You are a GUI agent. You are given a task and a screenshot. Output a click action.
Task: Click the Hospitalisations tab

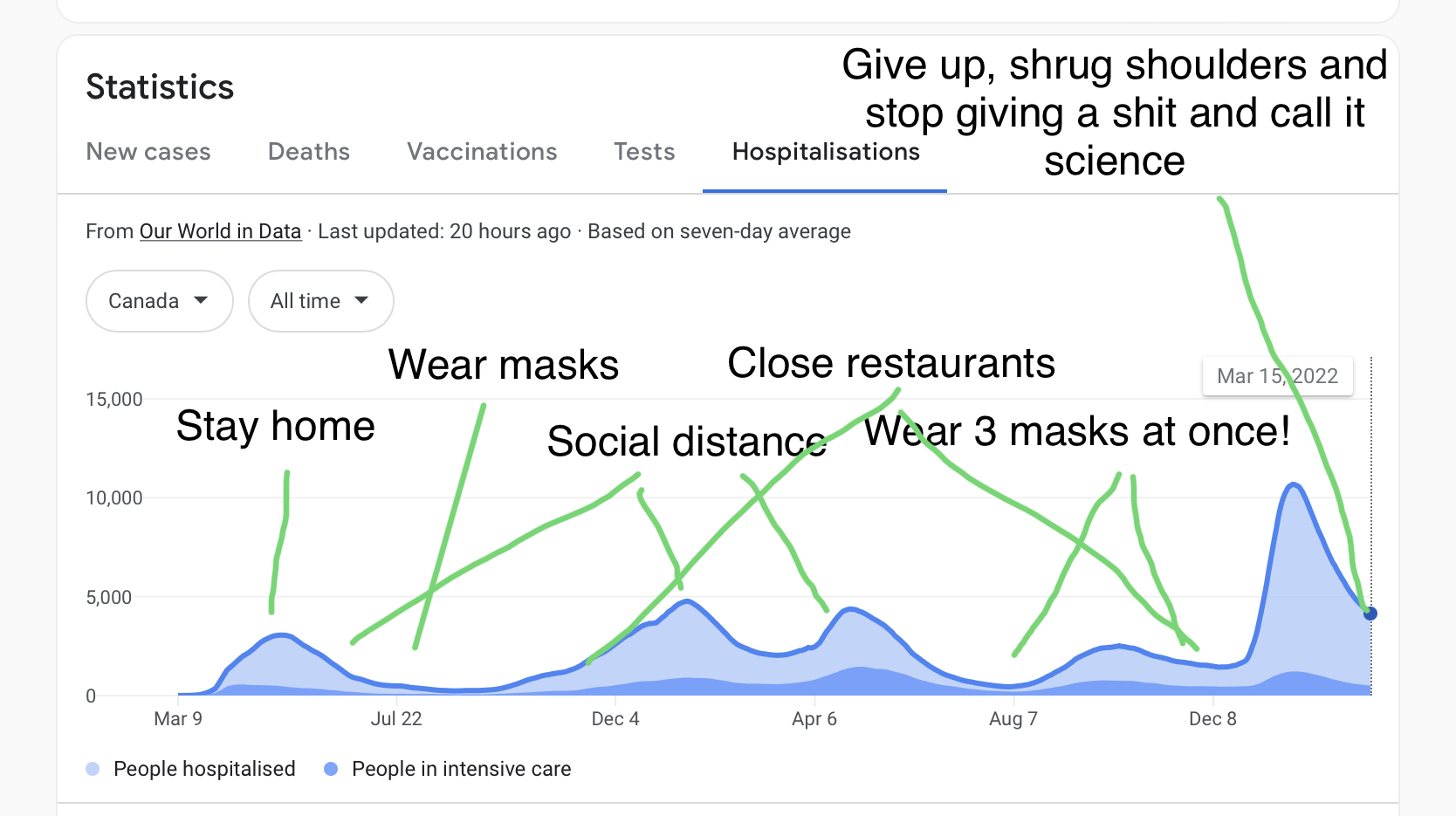coord(826,152)
